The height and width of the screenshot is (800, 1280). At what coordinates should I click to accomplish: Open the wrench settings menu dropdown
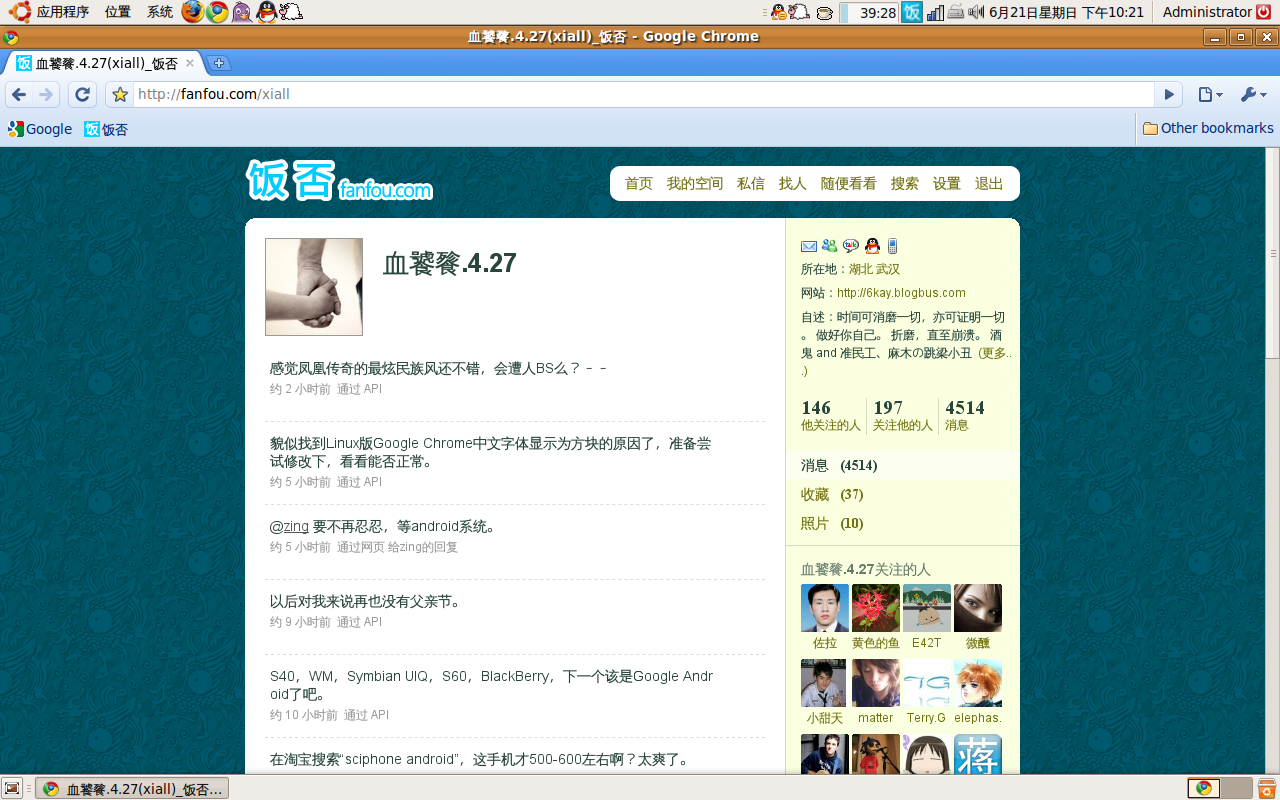click(x=1253, y=95)
